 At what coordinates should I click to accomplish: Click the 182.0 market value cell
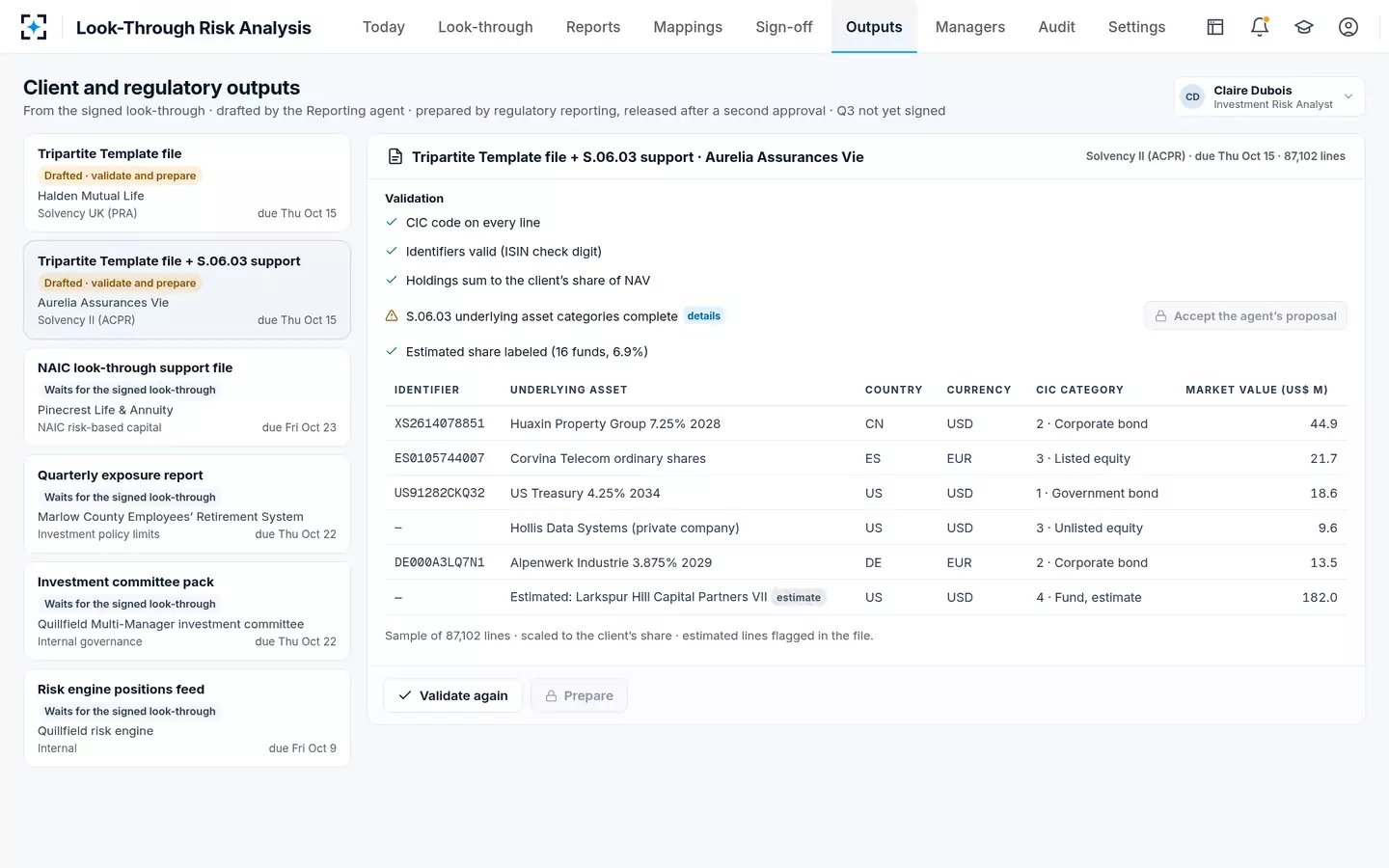(1320, 597)
